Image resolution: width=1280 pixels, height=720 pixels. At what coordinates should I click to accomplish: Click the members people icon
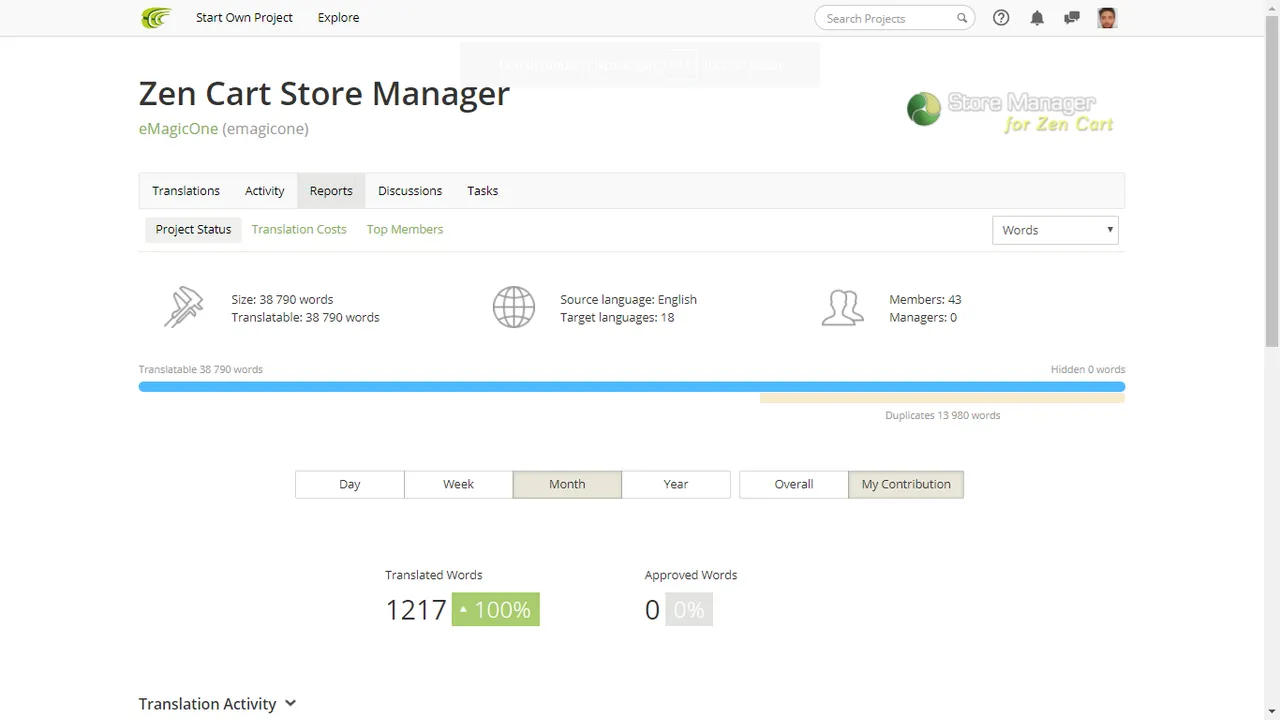coord(842,307)
